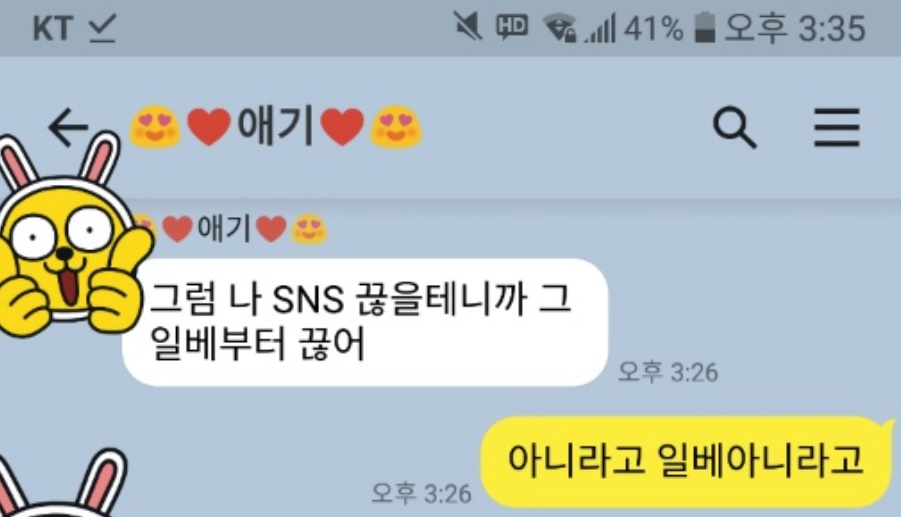Select the yellow bubble '아니라고 일베아니라고'

(685, 461)
